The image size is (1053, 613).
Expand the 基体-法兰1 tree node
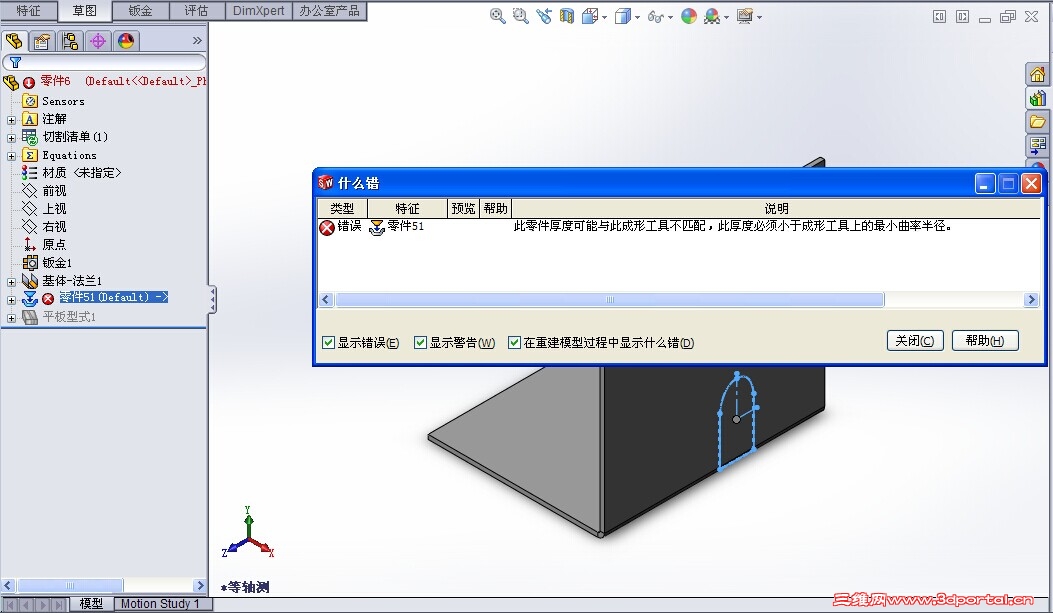click(9, 281)
